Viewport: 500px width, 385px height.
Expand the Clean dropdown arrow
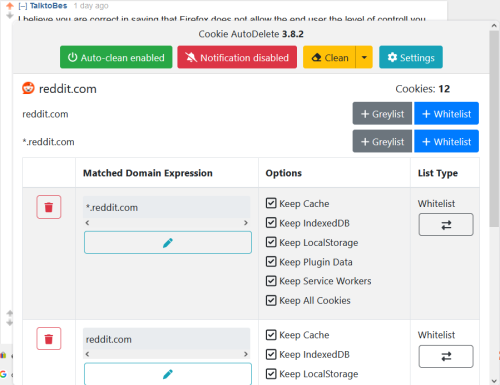(x=364, y=57)
